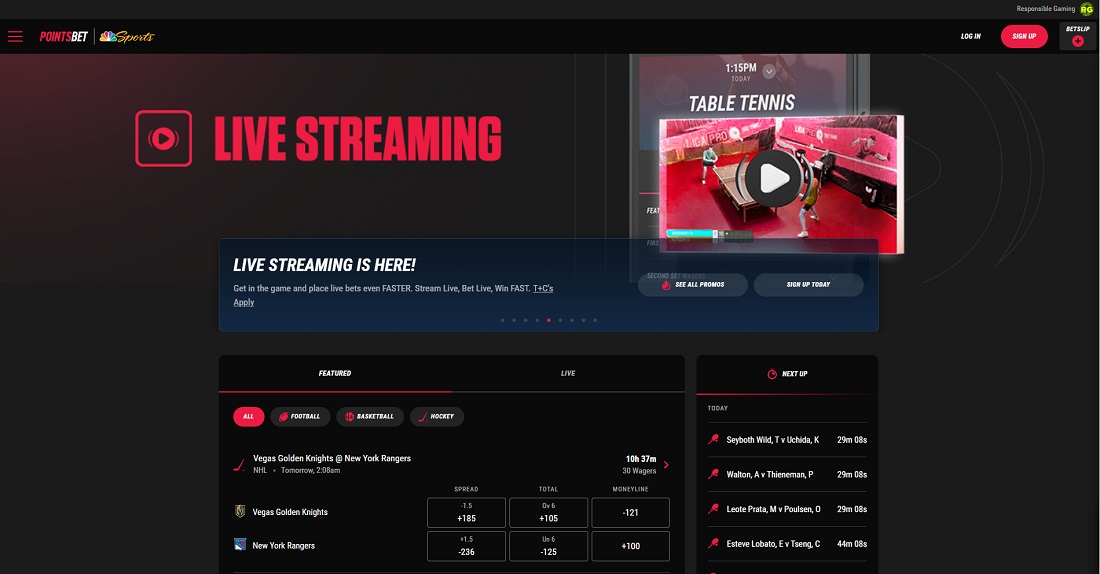
Task: Bet Rangers spread +1.5 -236
Action: 467,546
